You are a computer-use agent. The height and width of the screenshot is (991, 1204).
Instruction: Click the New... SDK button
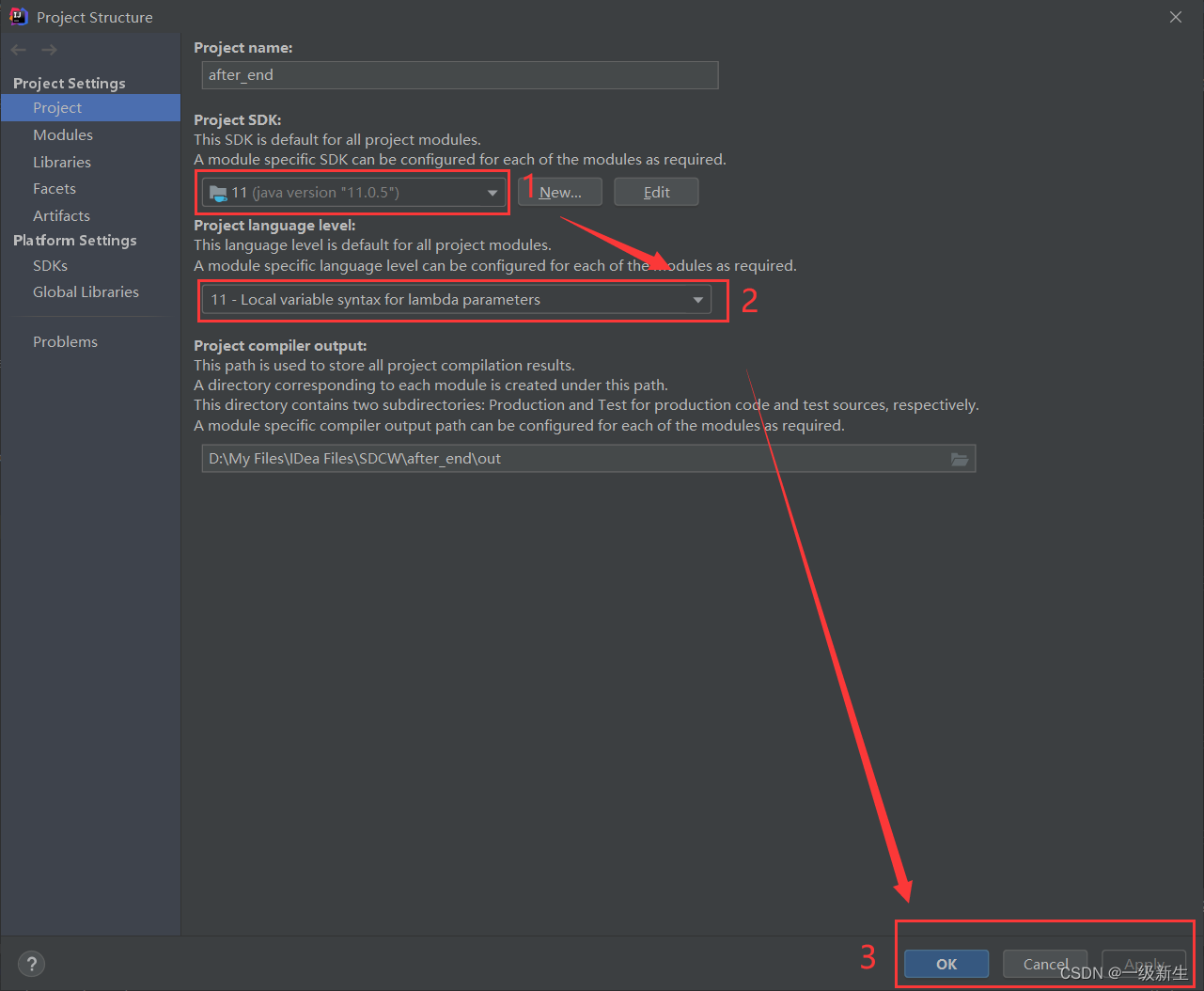pos(560,192)
